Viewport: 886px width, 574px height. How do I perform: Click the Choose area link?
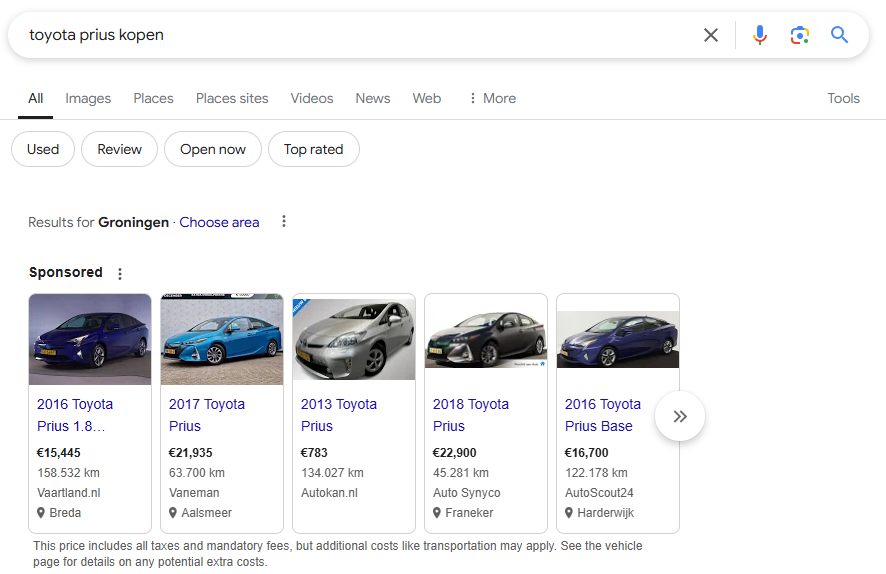219,222
